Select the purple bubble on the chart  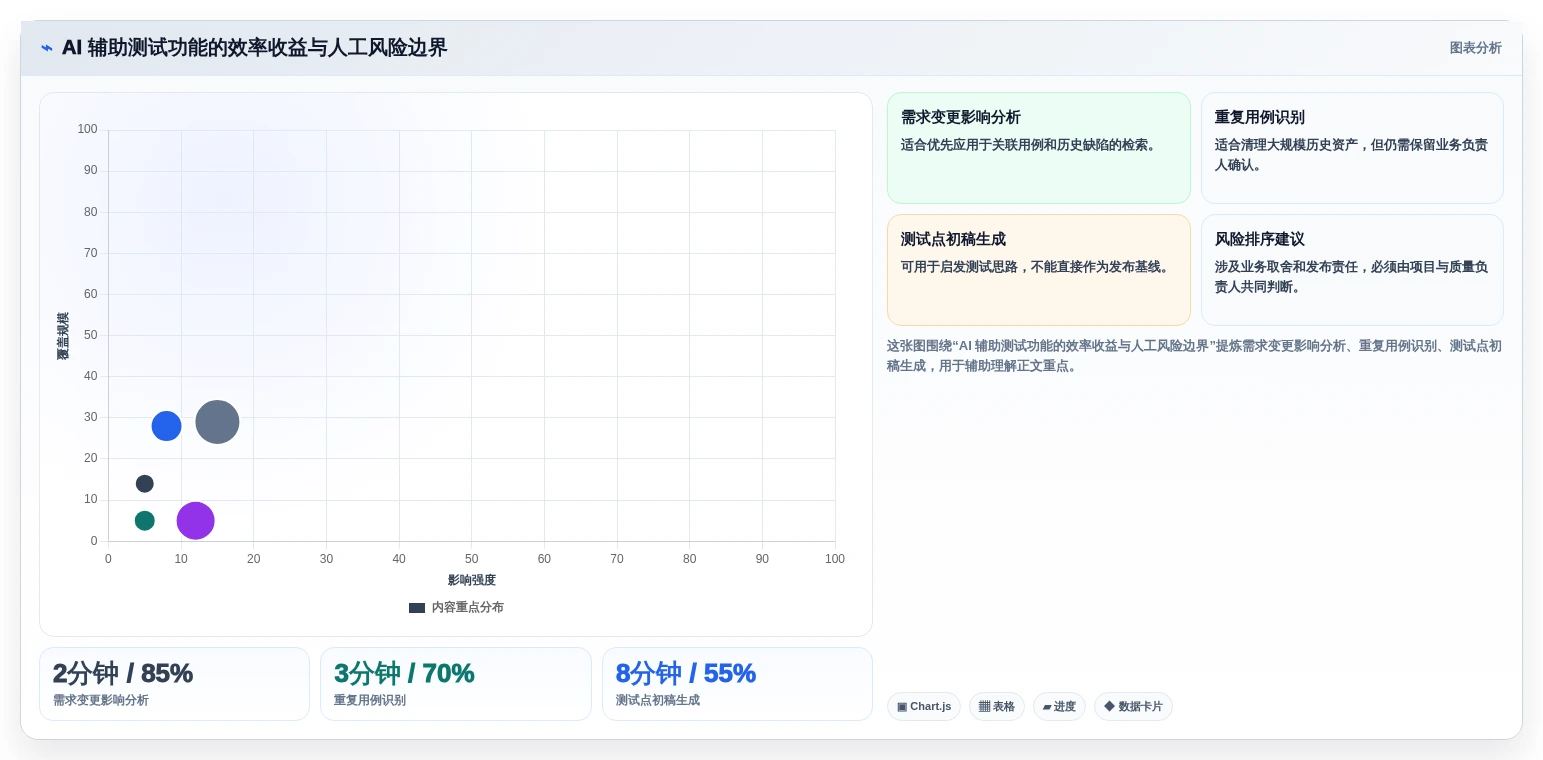click(x=195, y=521)
